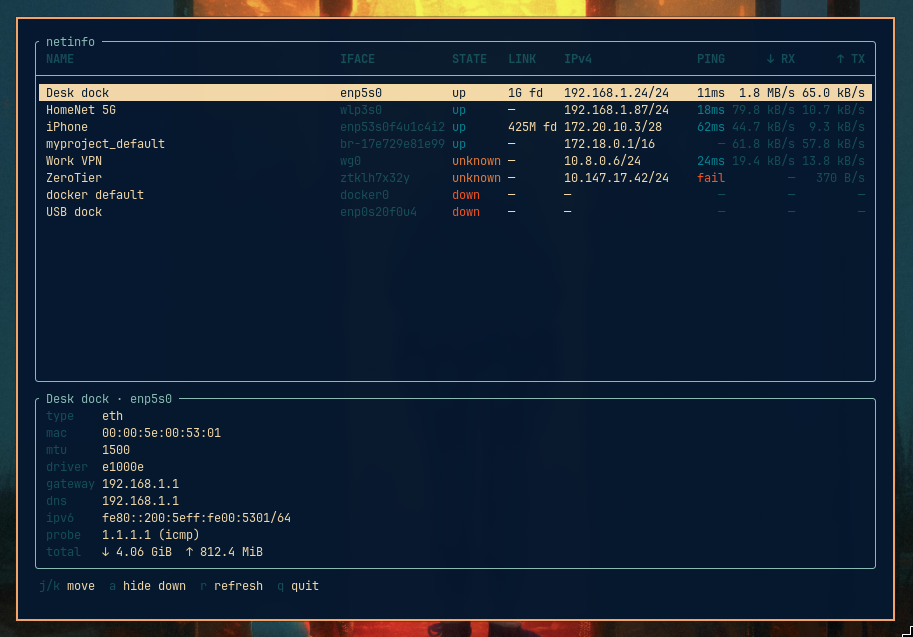
Task: Select the ZeroTier row
Action: tap(455, 178)
